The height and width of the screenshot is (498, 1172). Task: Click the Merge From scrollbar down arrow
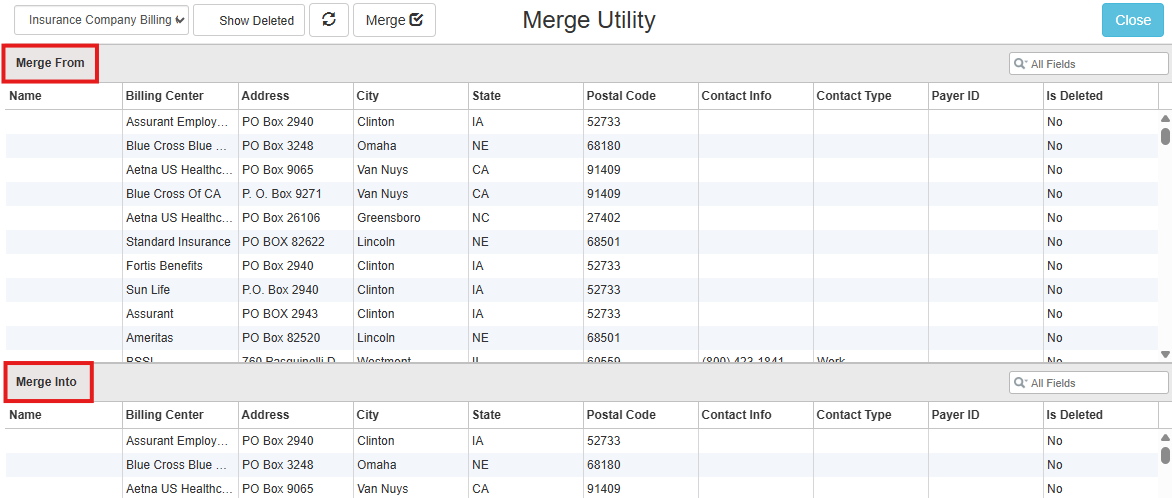1165,354
